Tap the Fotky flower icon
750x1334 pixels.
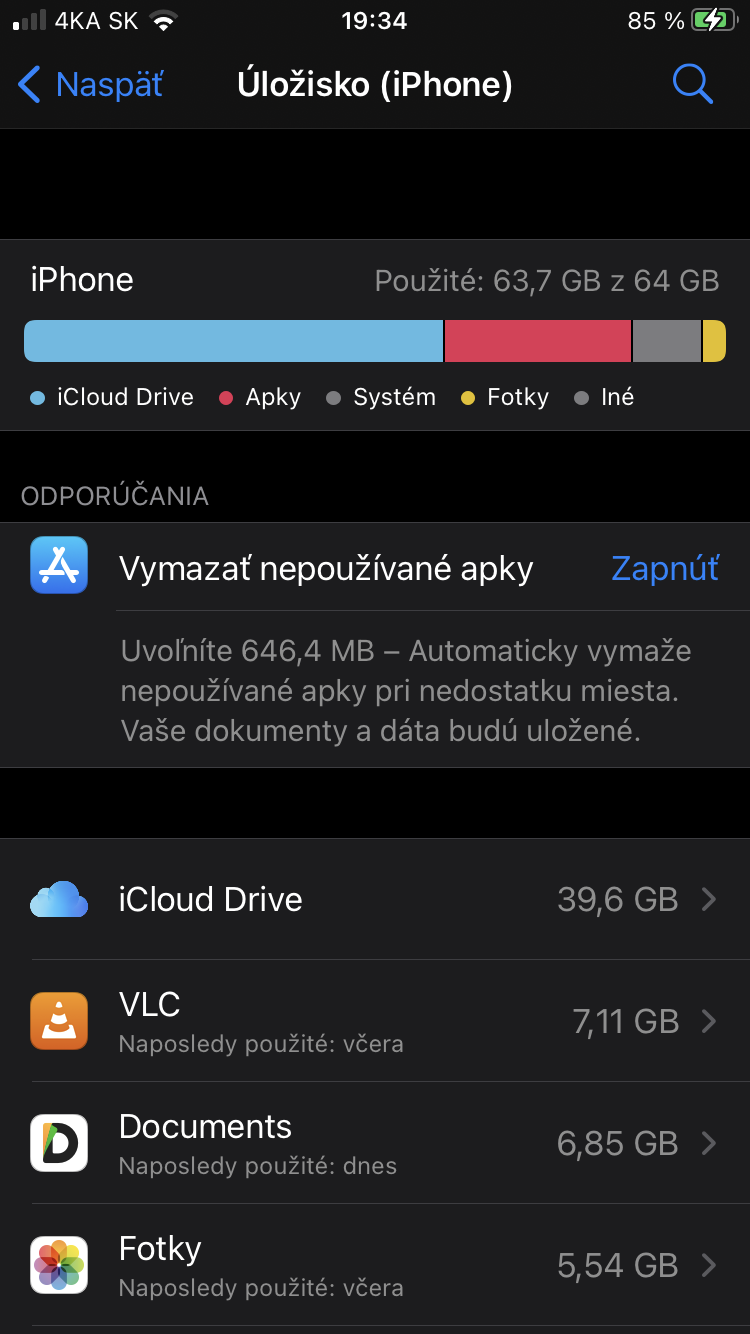point(59,1265)
